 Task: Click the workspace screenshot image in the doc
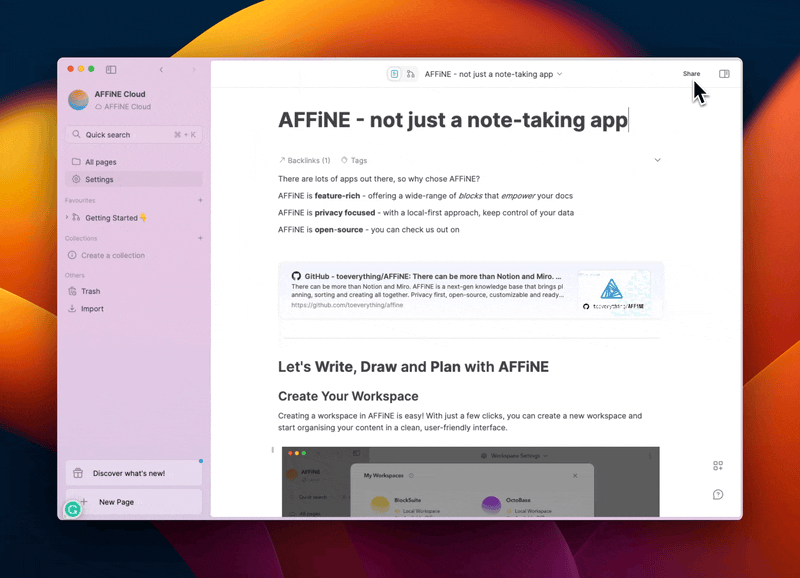click(x=470, y=482)
